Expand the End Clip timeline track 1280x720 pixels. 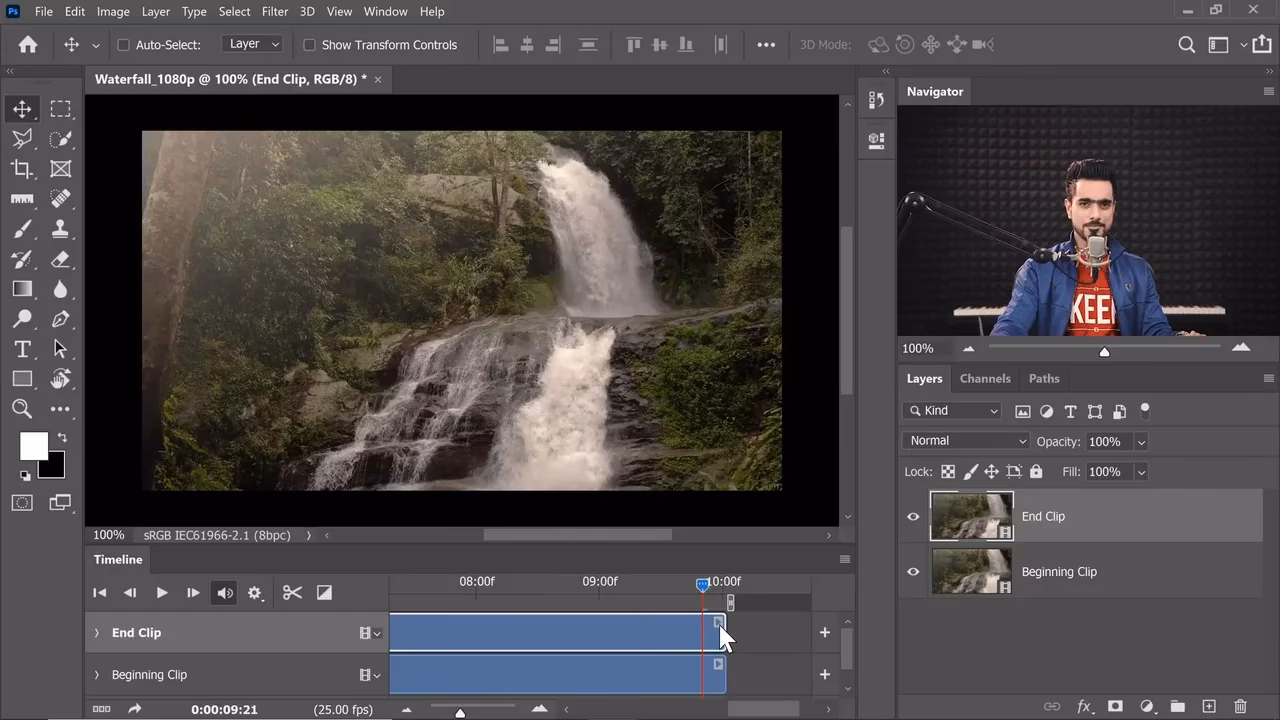(x=97, y=633)
